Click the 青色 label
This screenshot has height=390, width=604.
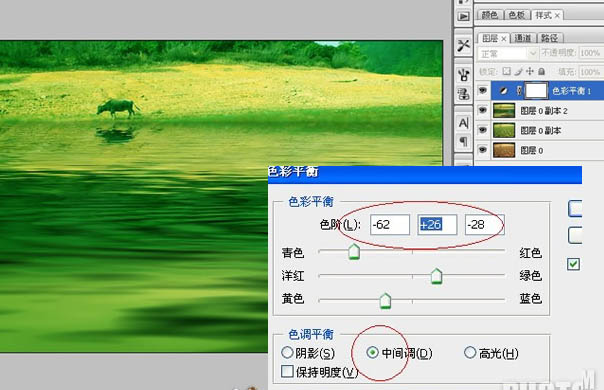point(293,253)
